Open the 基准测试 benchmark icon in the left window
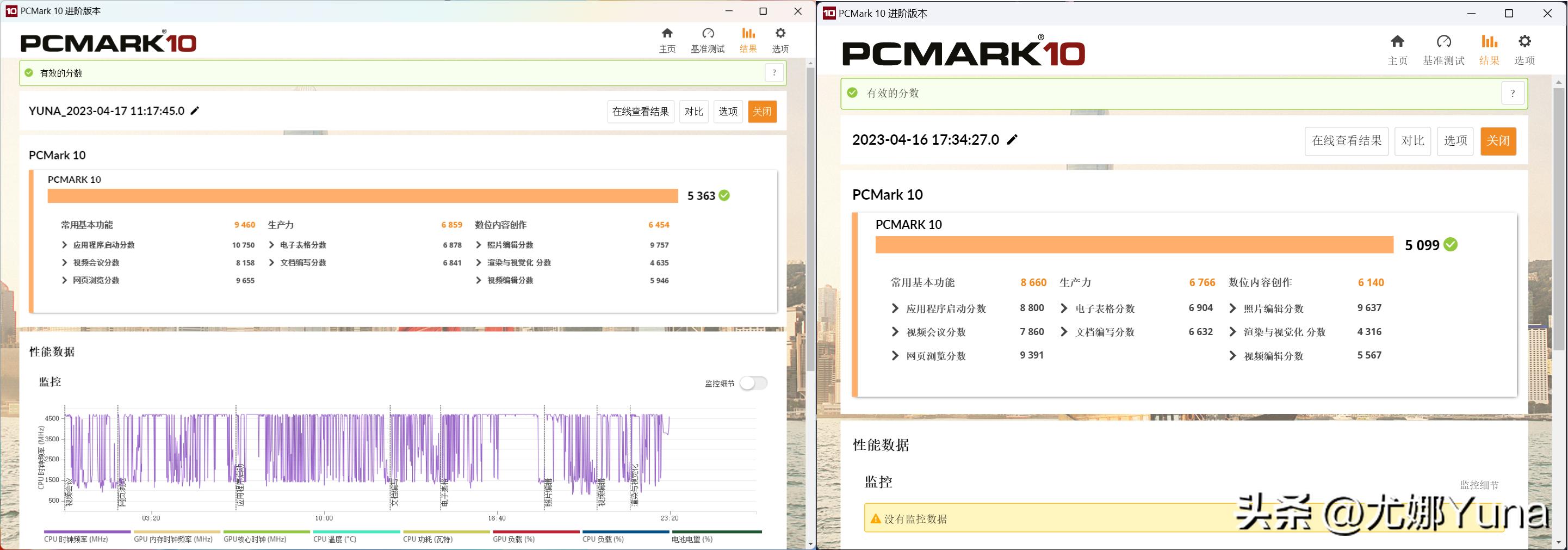 click(707, 34)
